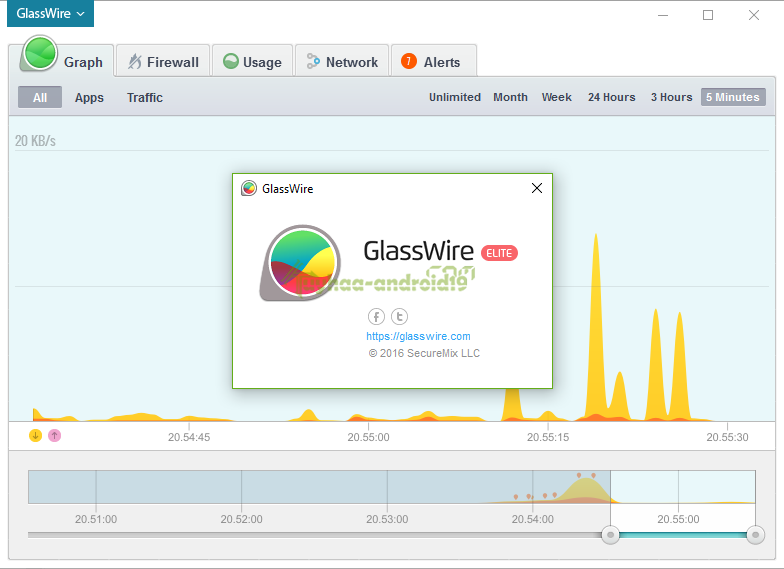Set time range to Month
Image resolution: width=784 pixels, height=569 pixels.
[x=510, y=97]
